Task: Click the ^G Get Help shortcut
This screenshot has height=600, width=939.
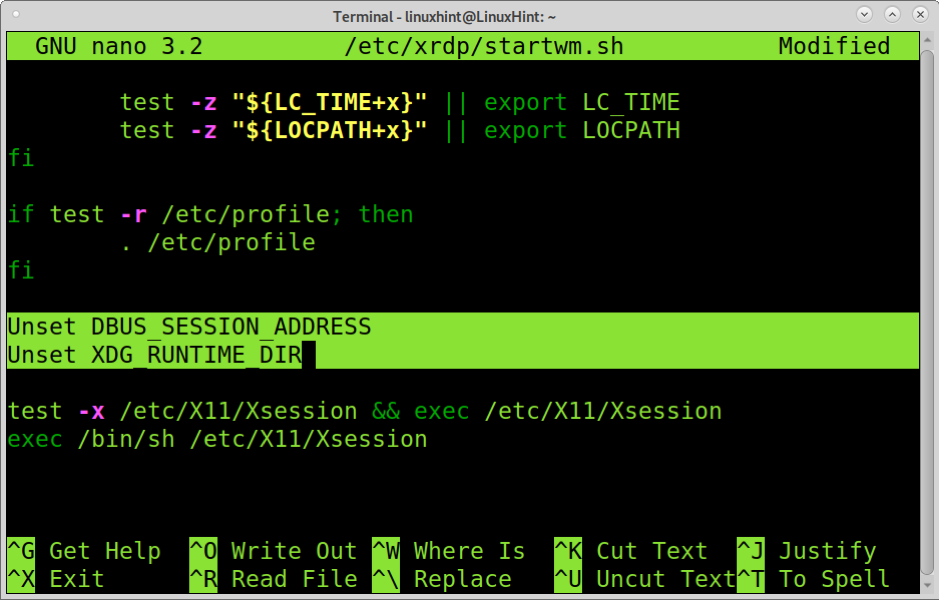Action: point(84,551)
